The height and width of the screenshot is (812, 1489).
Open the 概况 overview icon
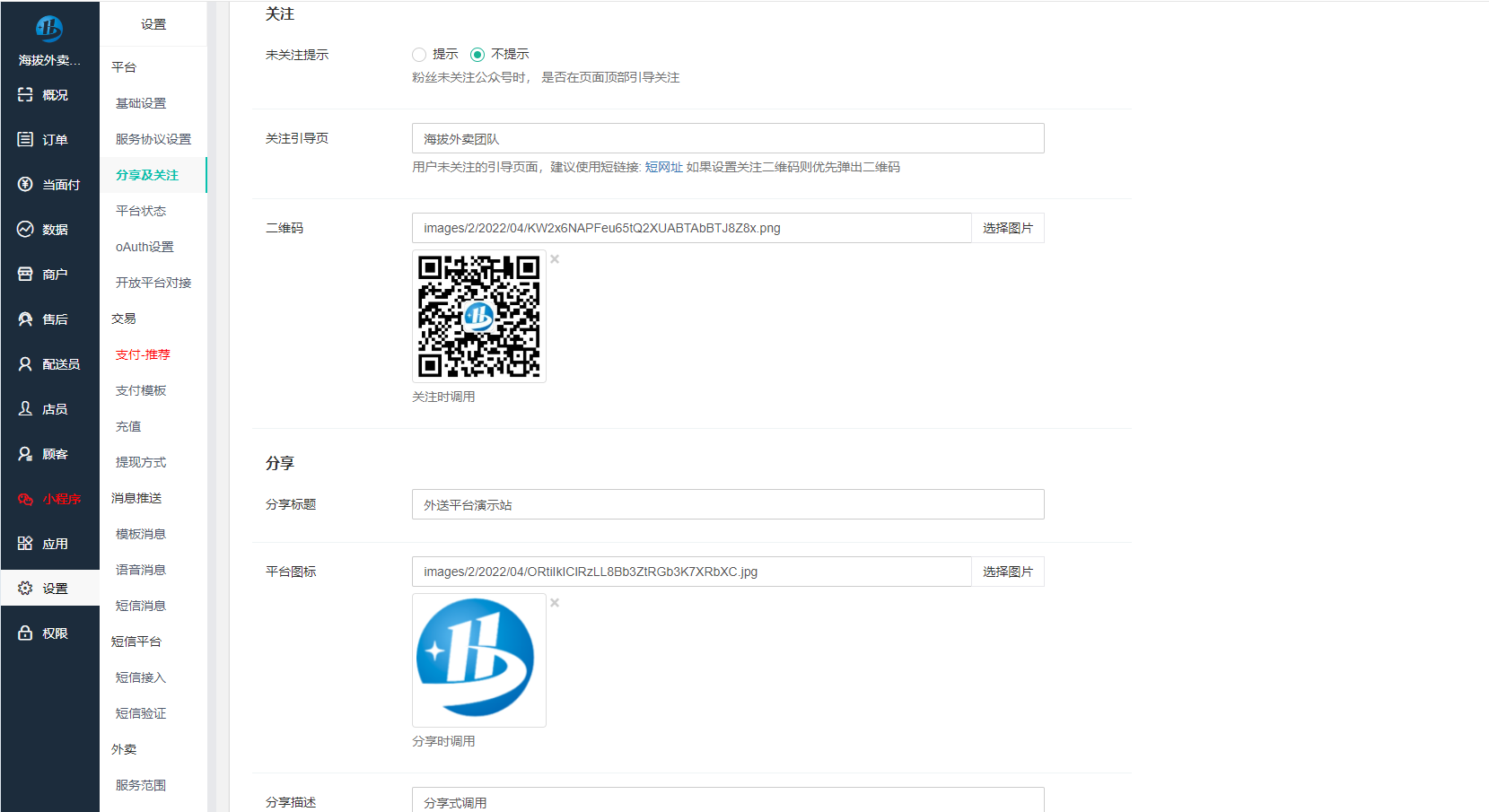tap(25, 94)
